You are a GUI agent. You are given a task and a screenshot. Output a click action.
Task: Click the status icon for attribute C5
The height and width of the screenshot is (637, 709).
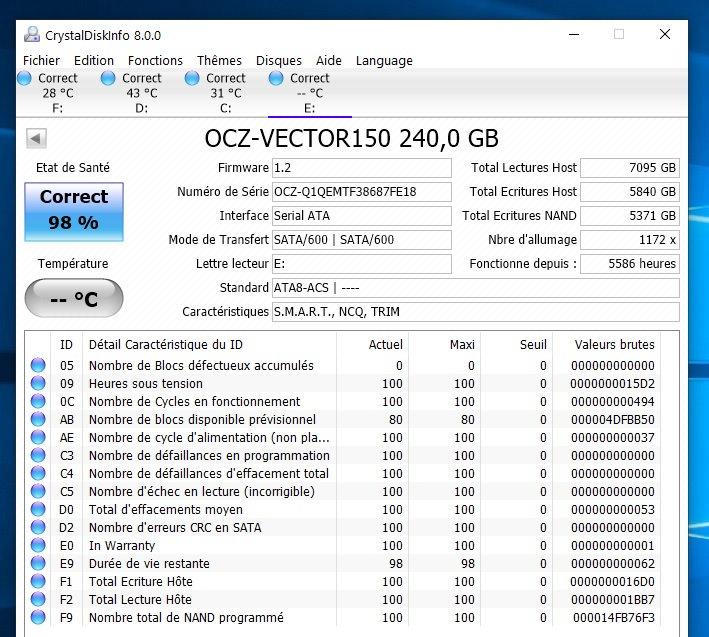pyautogui.click(x=38, y=491)
